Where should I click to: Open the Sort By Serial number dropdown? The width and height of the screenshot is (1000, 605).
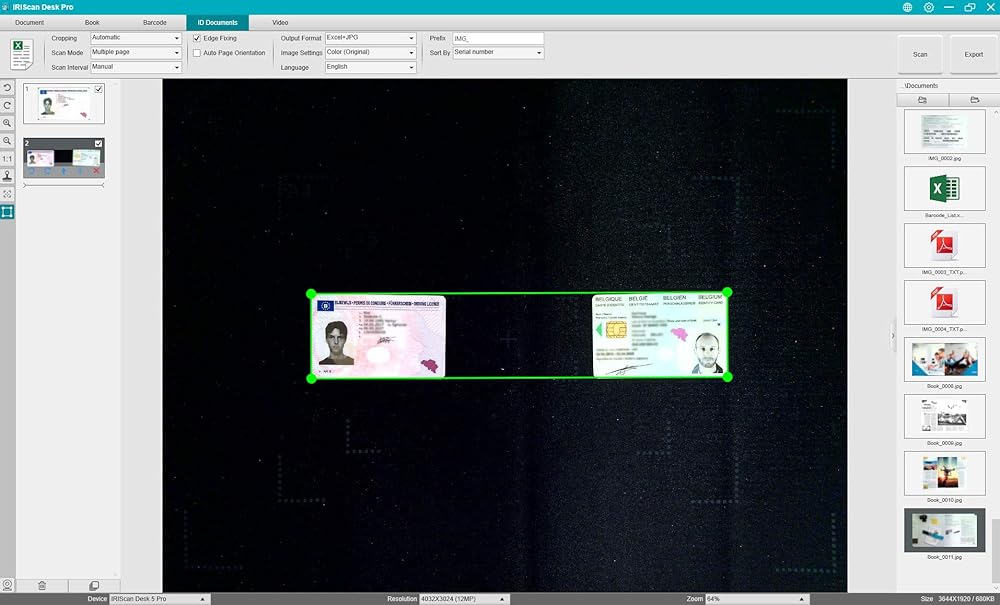[498, 52]
